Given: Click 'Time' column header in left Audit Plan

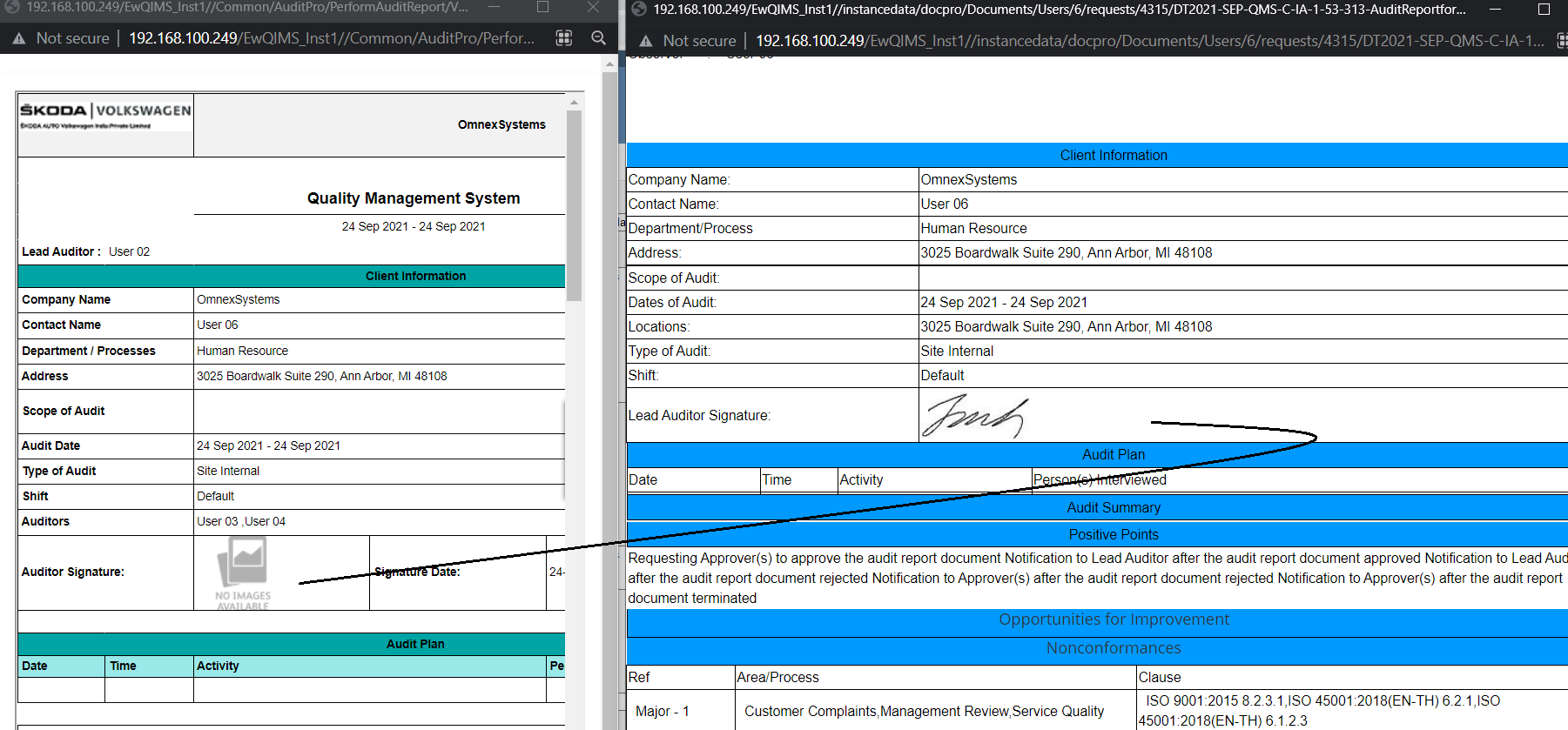Looking at the screenshot, I should 123,666.
